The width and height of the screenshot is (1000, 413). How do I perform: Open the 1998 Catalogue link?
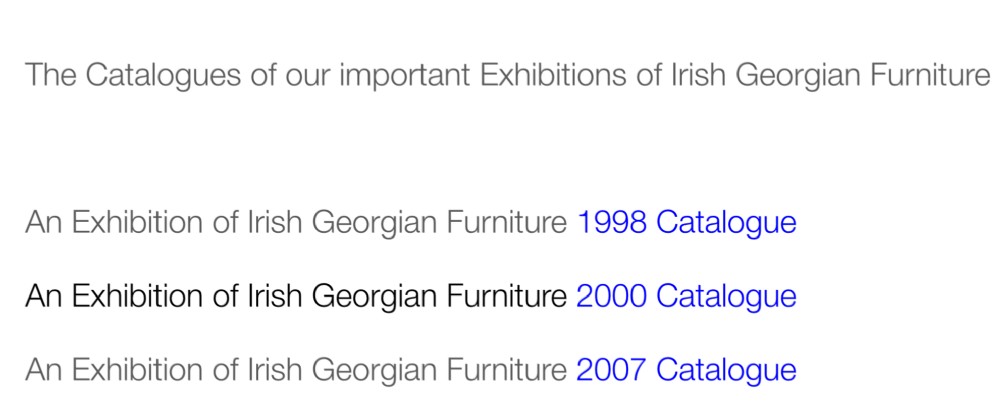686,224
